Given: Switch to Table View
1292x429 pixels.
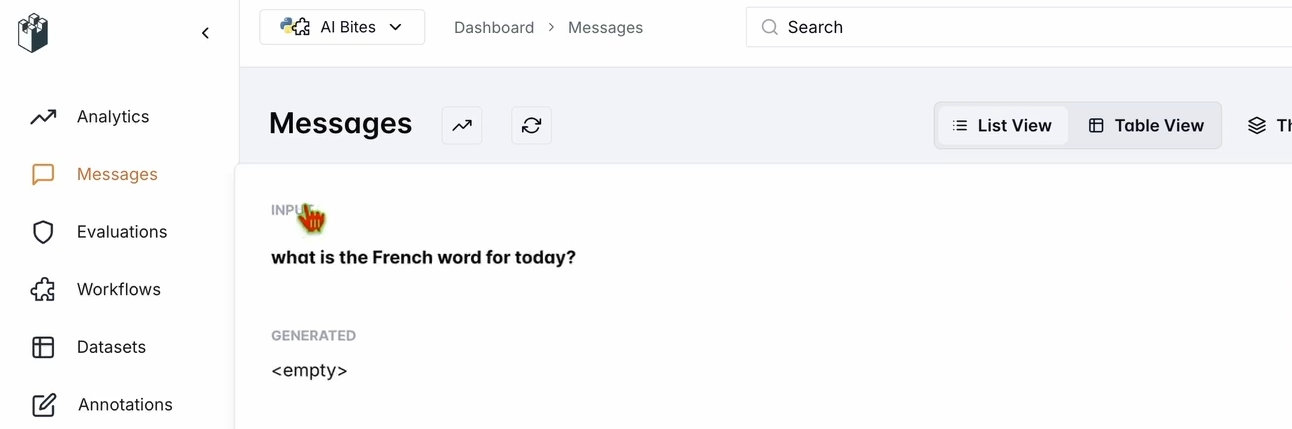Looking at the screenshot, I should 1146,126.
